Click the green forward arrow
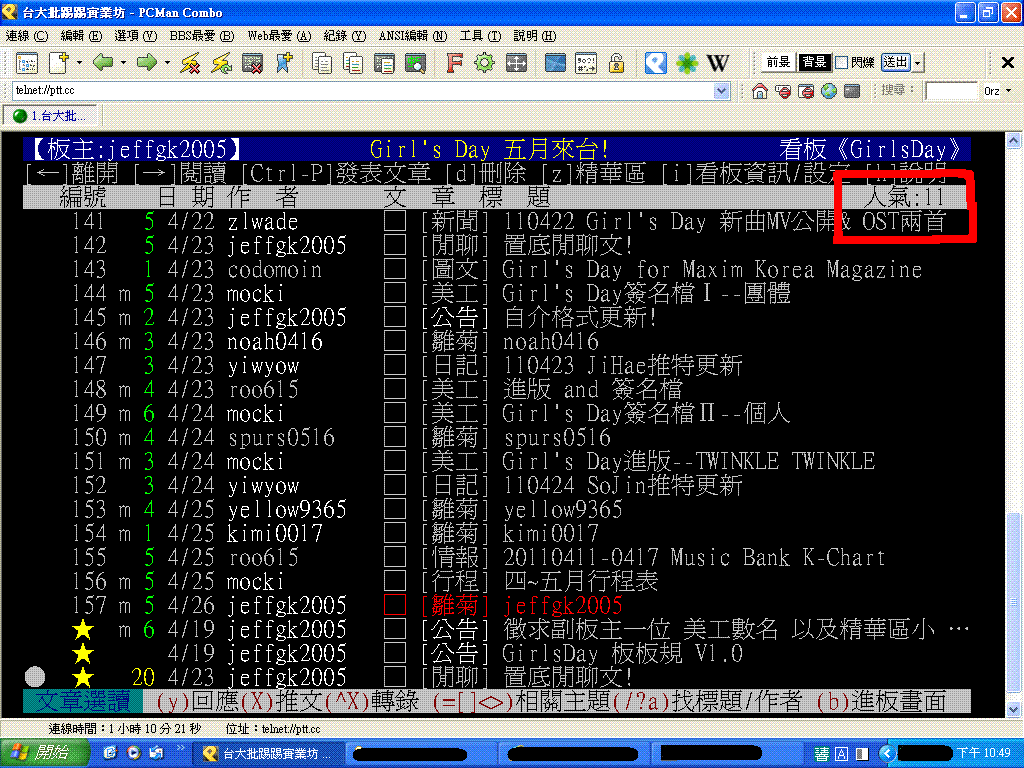The image size is (1024, 768). click(x=147, y=63)
